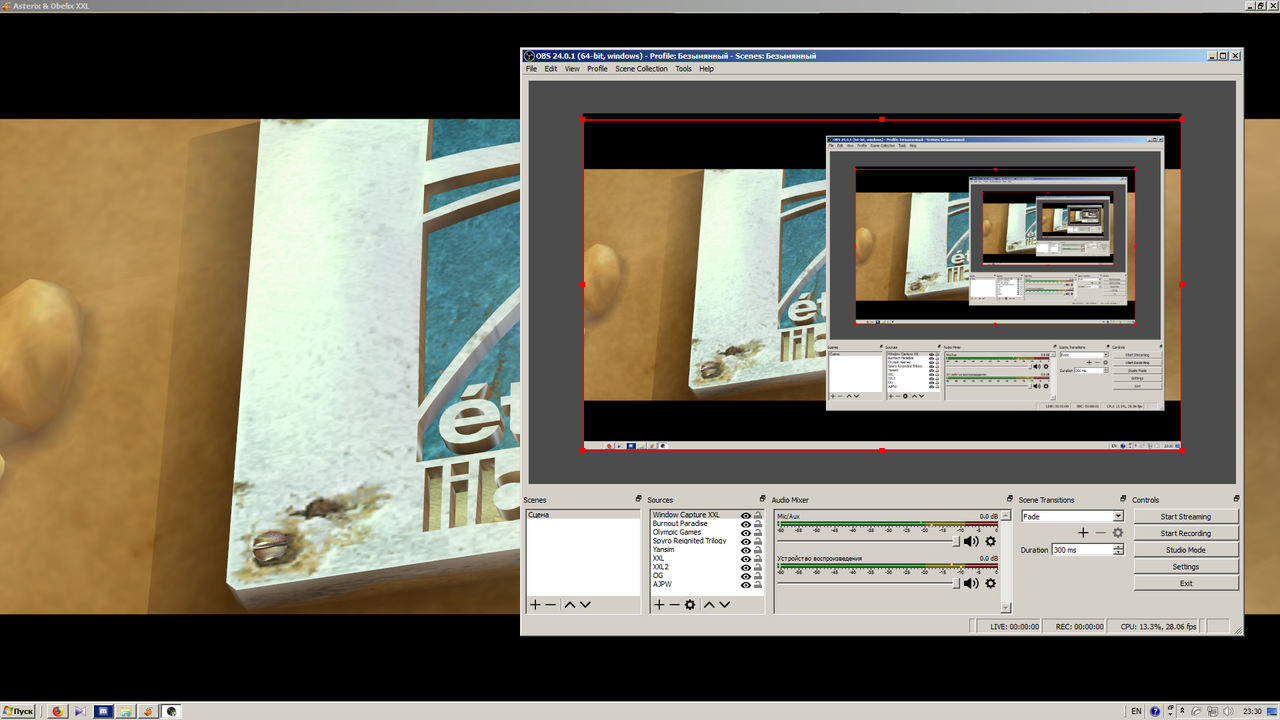Image resolution: width=1280 pixels, height=720 pixels.
Task: Toggle visibility of OG source
Action: [x=746, y=576]
